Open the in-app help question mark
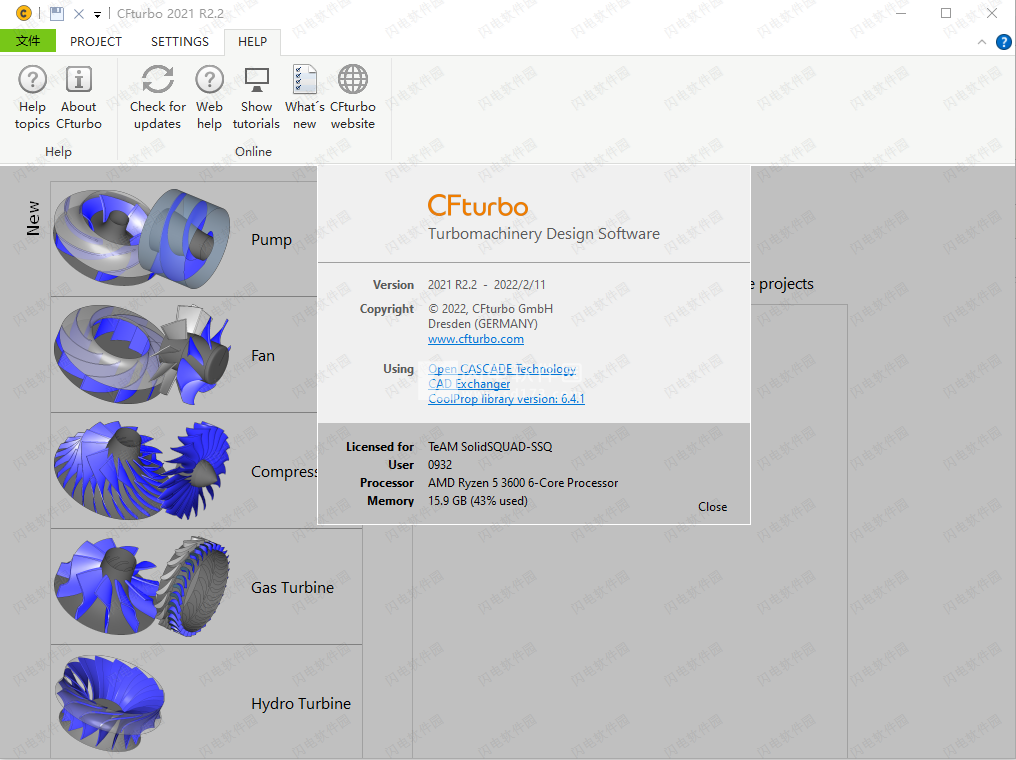The width and height of the screenshot is (1016, 760). pos(1003,41)
